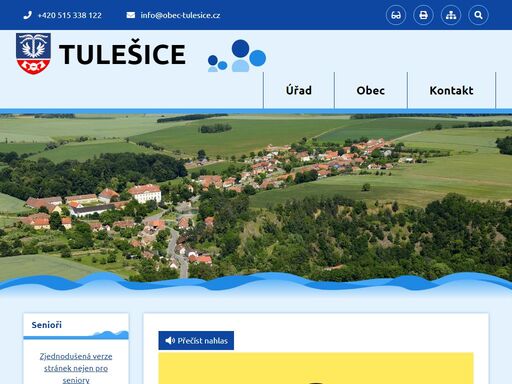Click the print page icon
Viewport: 512px width, 384px height.
(x=423, y=15)
